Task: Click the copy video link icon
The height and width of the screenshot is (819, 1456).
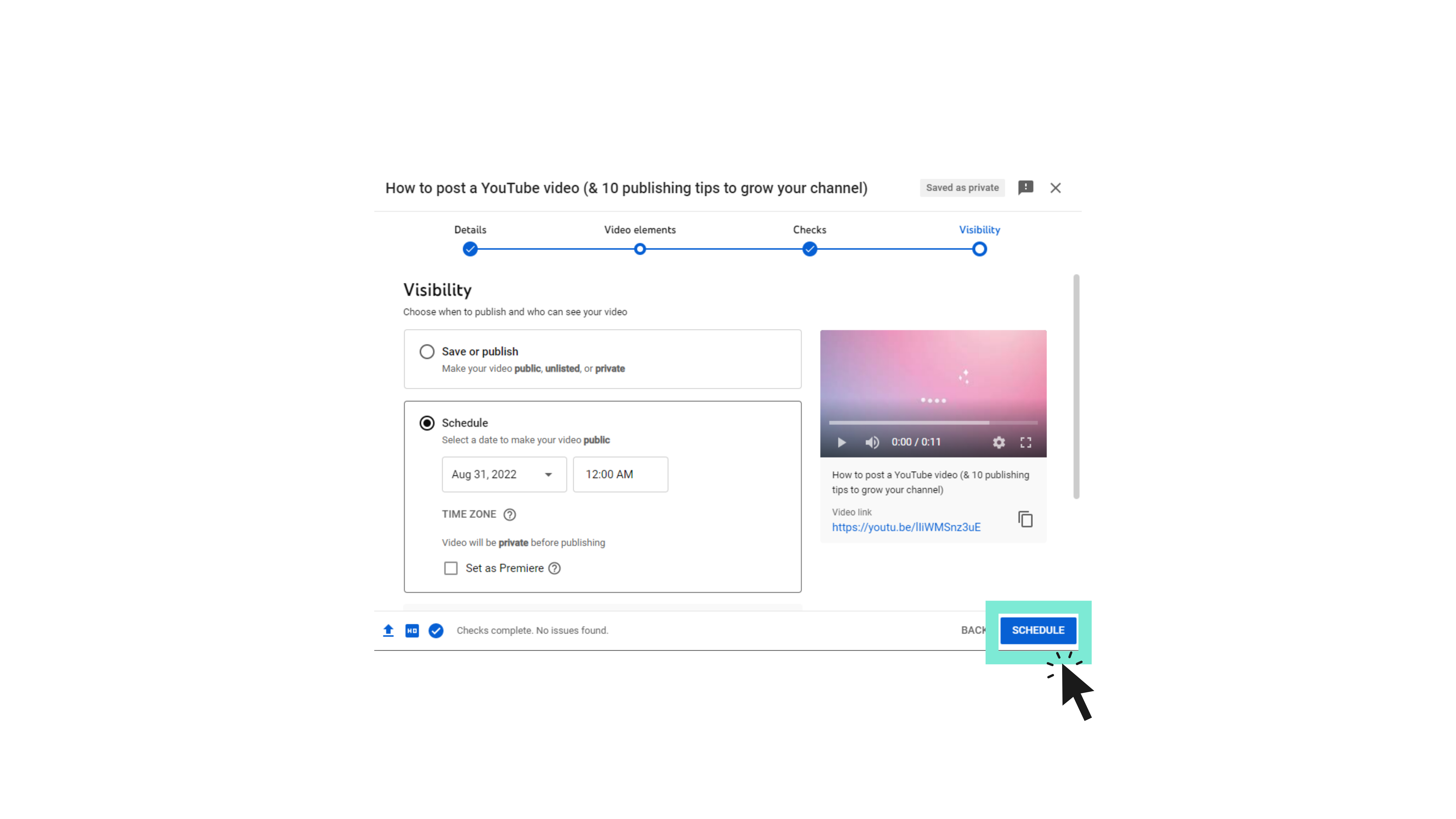Action: [1025, 519]
